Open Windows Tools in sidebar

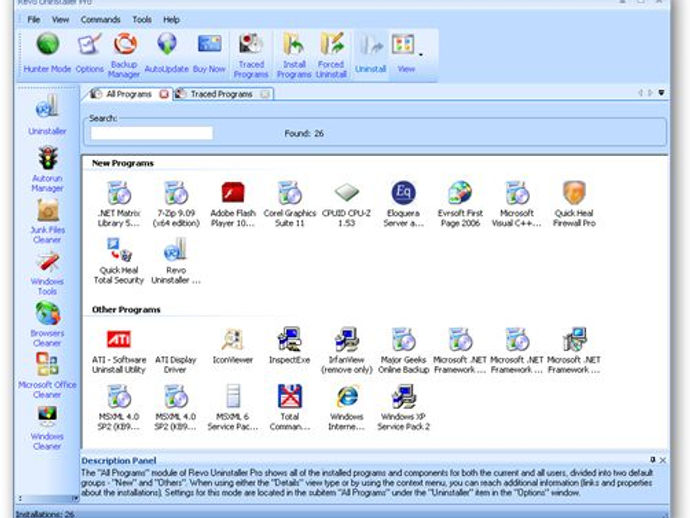(x=47, y=273)
